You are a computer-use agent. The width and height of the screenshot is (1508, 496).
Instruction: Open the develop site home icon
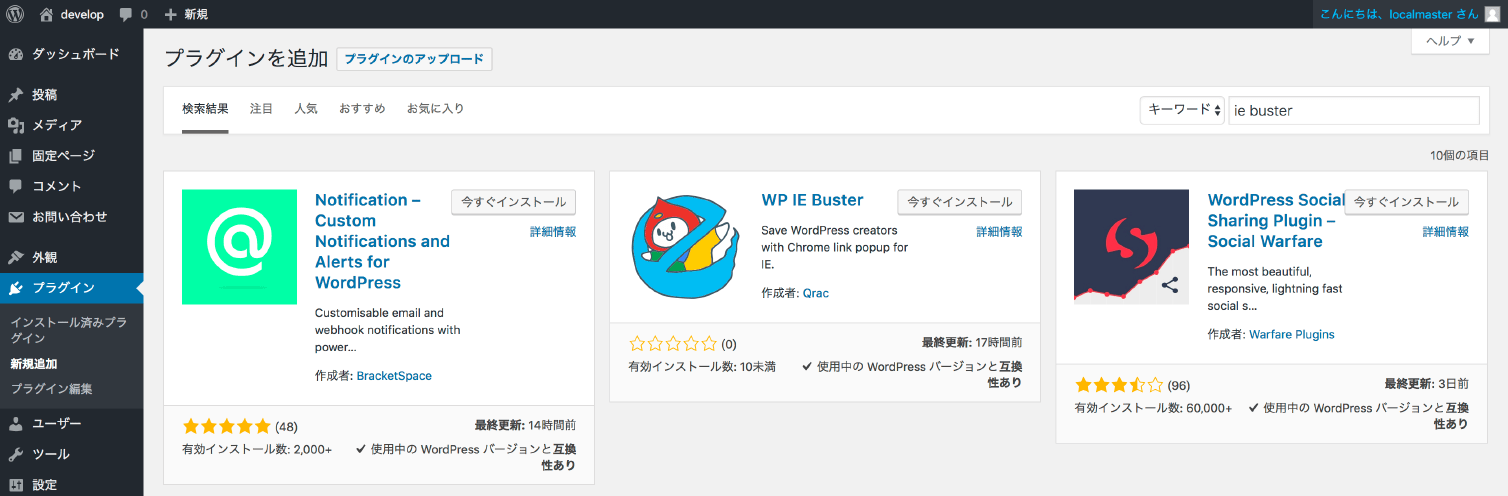point(46,14)
